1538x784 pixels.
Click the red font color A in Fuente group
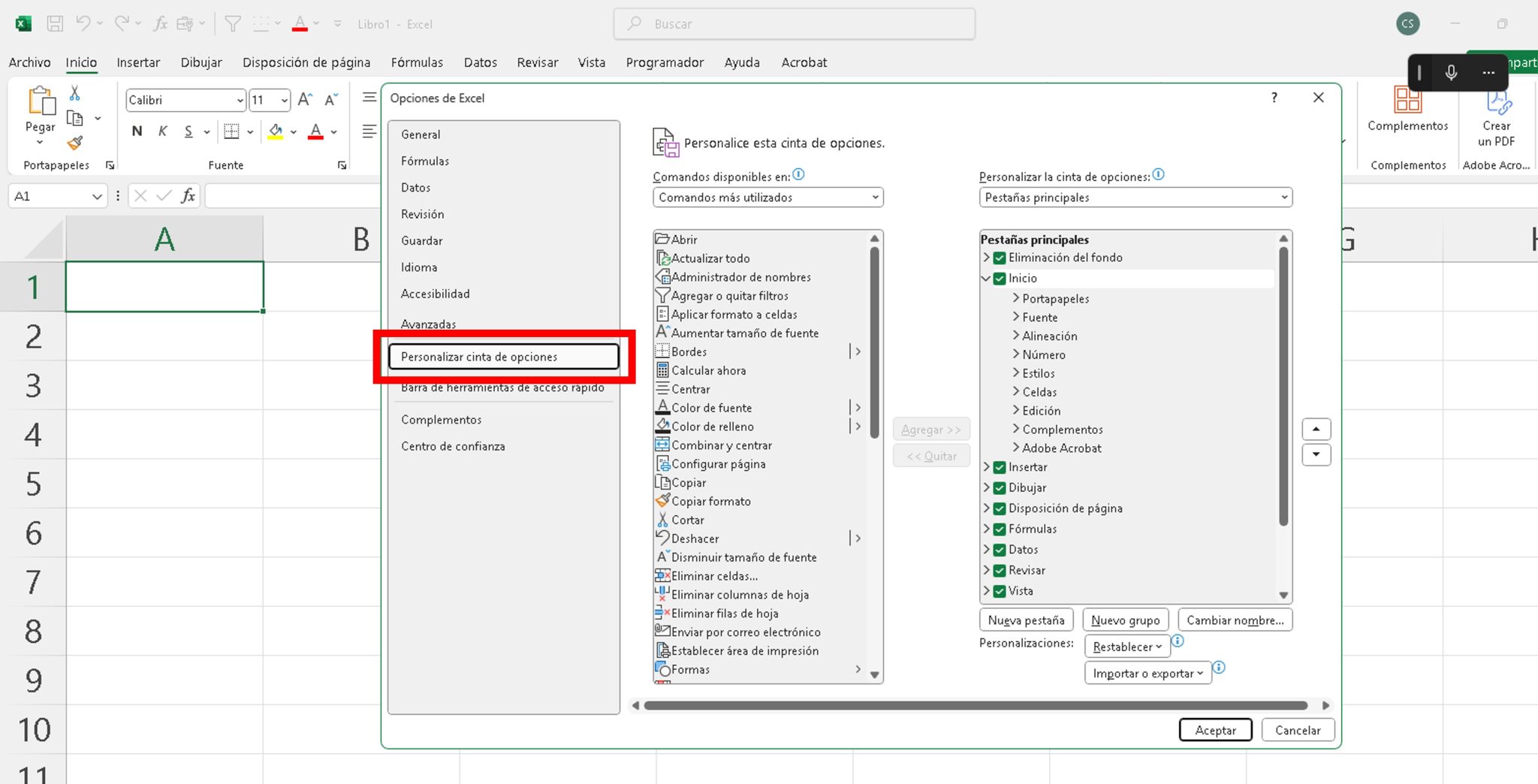[x=316, y=131]
